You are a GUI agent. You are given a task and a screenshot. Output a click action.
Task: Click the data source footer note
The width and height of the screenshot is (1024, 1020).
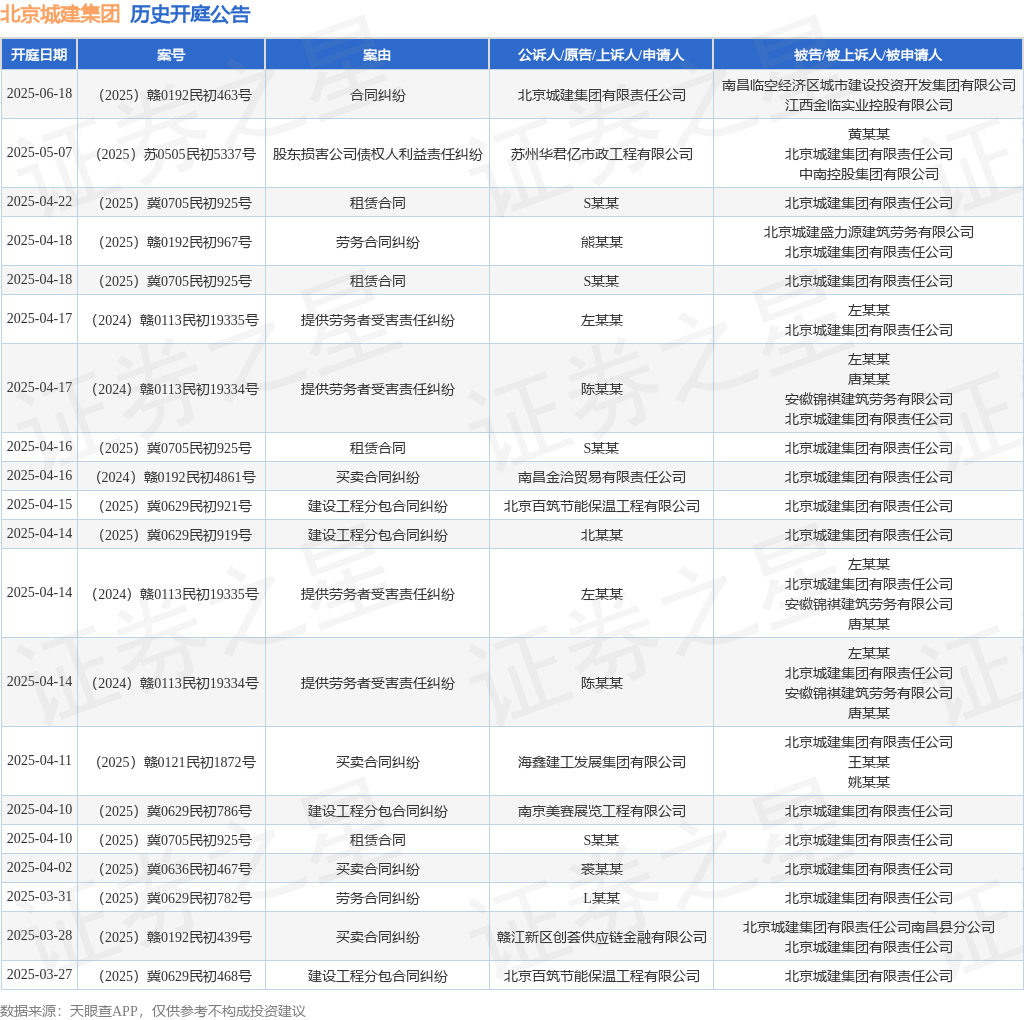pos(153,1011)
